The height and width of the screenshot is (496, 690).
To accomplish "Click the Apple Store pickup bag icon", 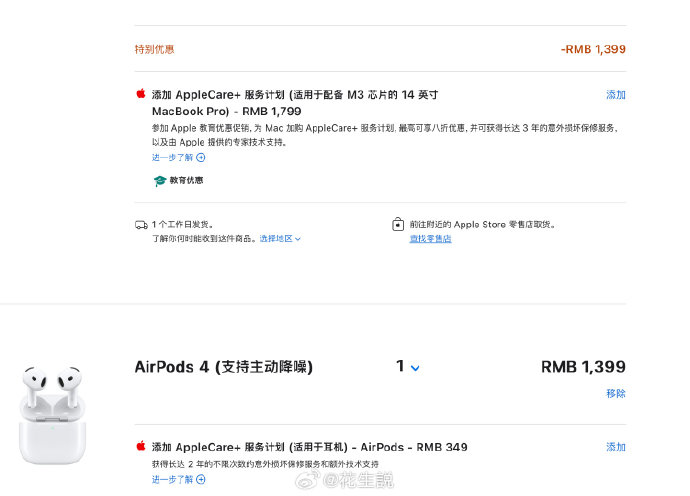I will (x=398, y=224).
